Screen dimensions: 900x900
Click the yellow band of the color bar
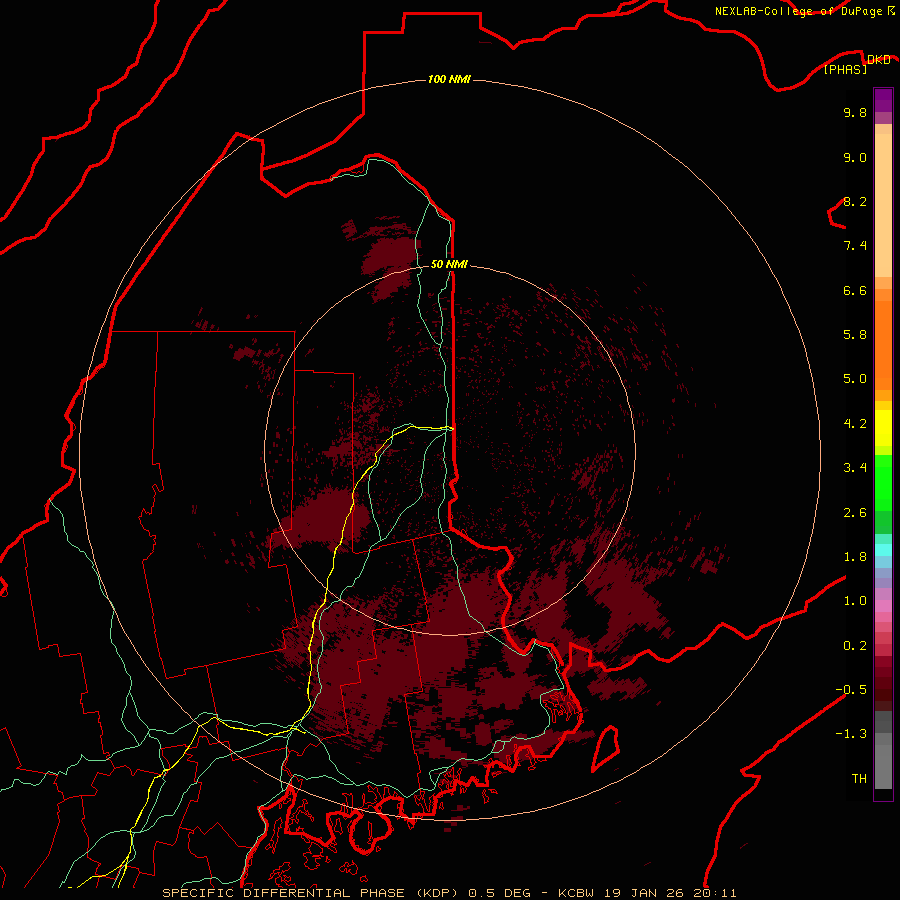tap(883, 428)
